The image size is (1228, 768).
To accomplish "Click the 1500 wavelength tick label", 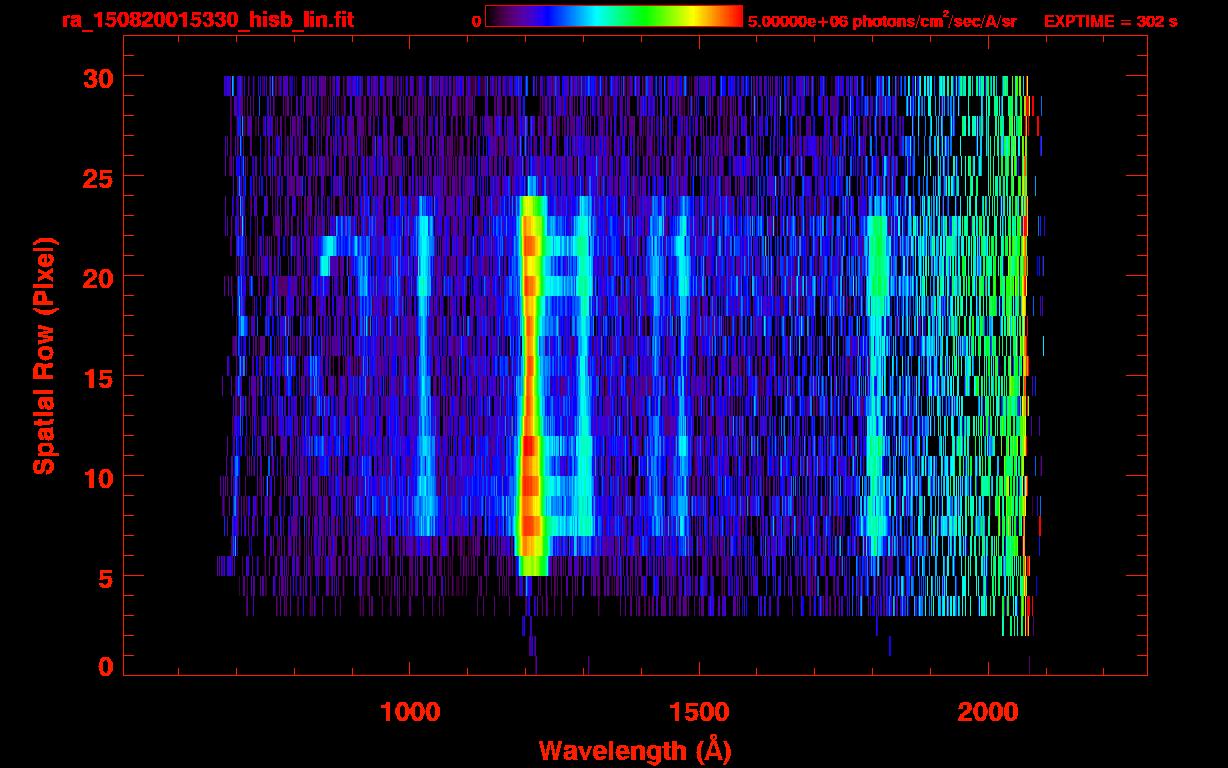I will 699,712.
